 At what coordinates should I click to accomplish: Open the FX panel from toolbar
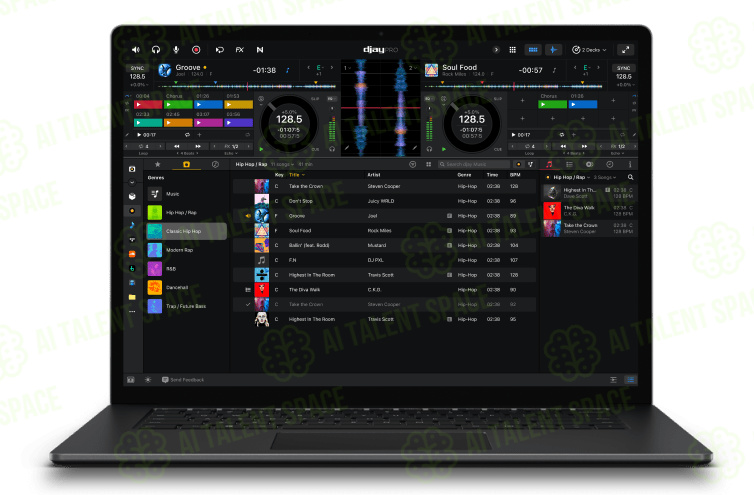[239, 50]
